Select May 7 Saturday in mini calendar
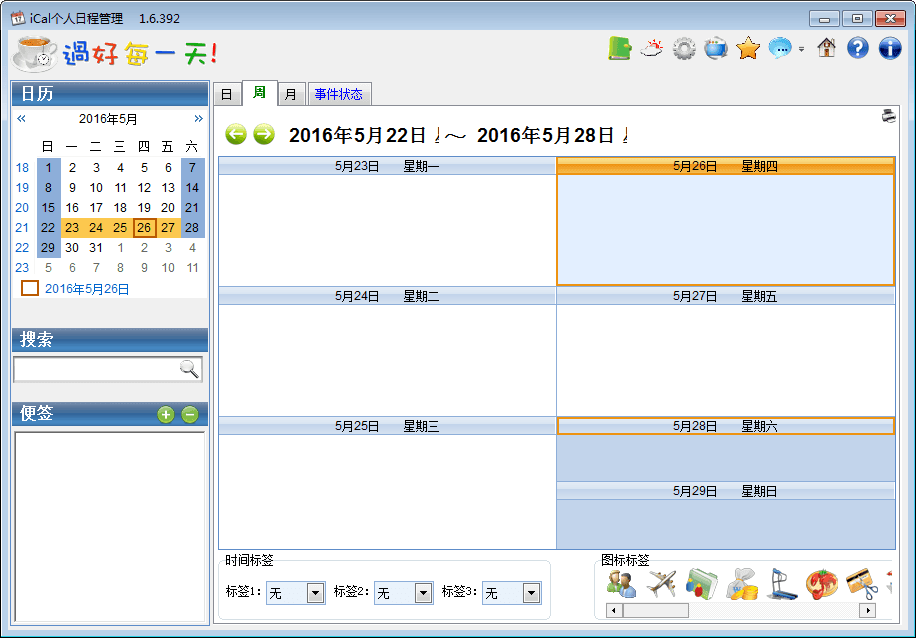Image resolution: width=916 pixels, height=638 pixels. pyautogui.click(x=192, y=168)
